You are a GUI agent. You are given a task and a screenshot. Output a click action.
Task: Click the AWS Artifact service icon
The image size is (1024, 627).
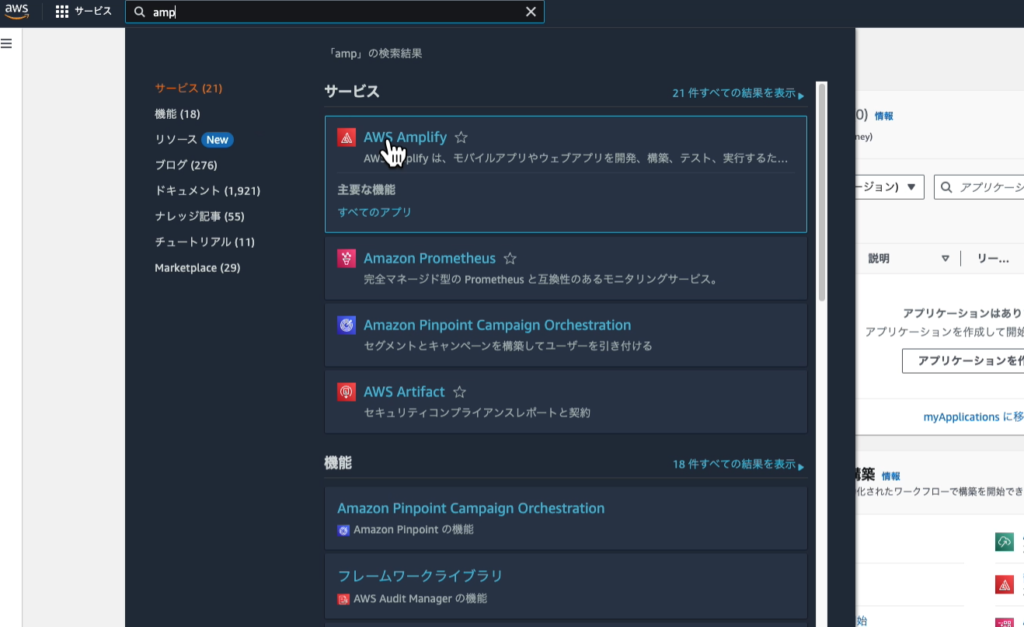pos(346,392)
